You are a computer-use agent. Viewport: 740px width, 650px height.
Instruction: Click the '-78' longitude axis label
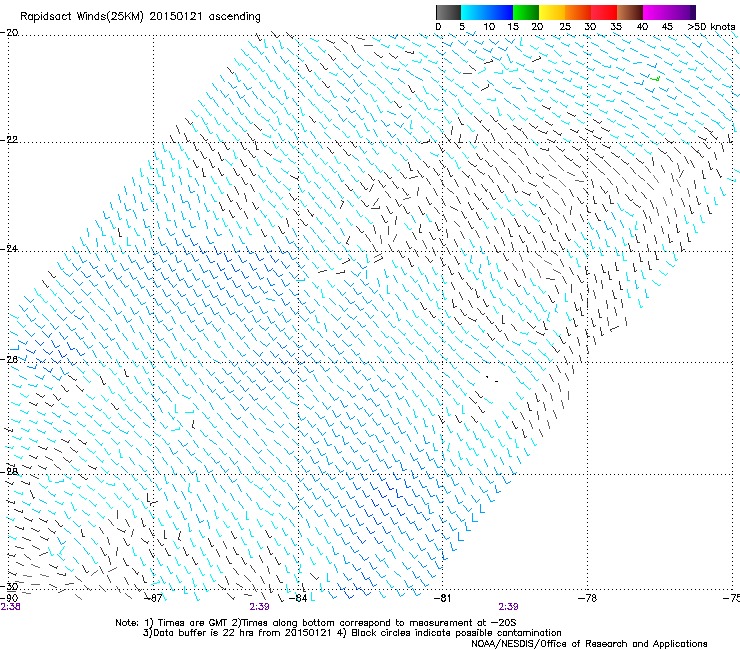(588, 598)
